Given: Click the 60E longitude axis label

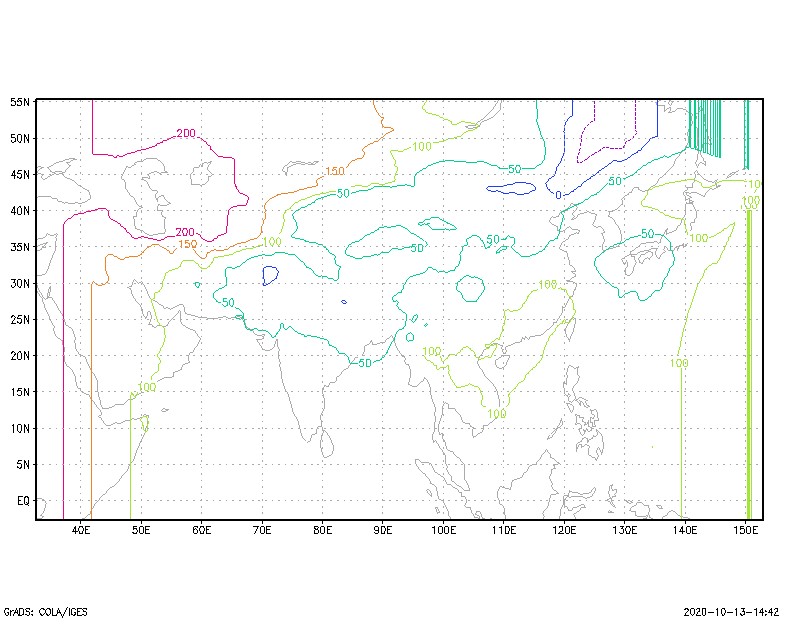Looking at the screenshot, I should (202, 530).
